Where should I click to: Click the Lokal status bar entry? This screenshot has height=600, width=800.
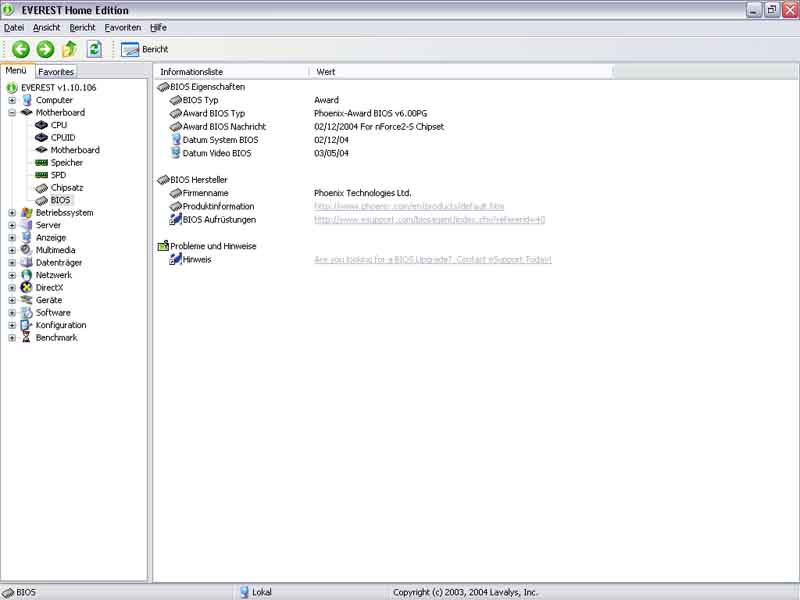click(256, 592)
